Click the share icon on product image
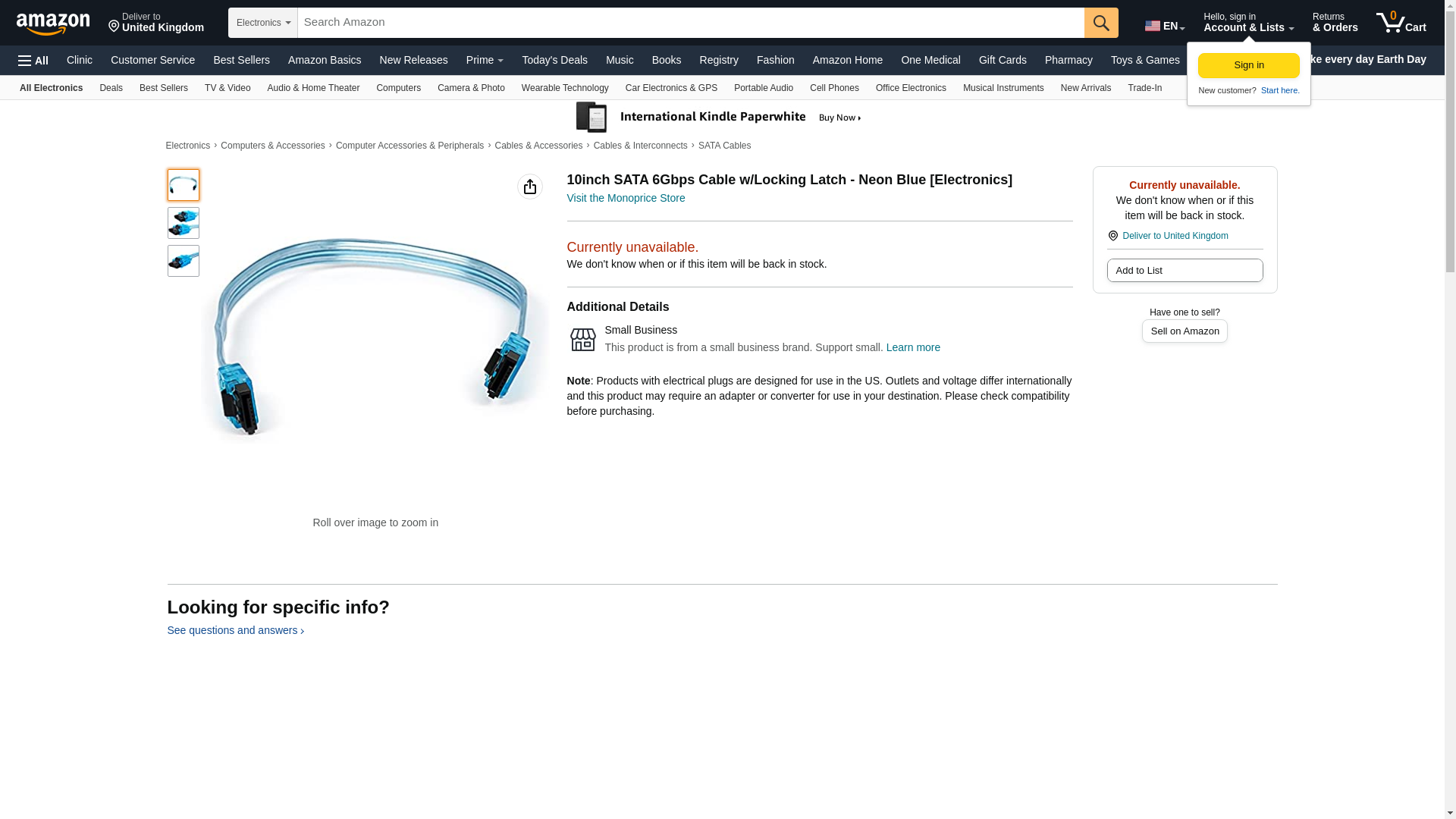This screenshot has width=1456, height=819. click(x=530, y=187)
